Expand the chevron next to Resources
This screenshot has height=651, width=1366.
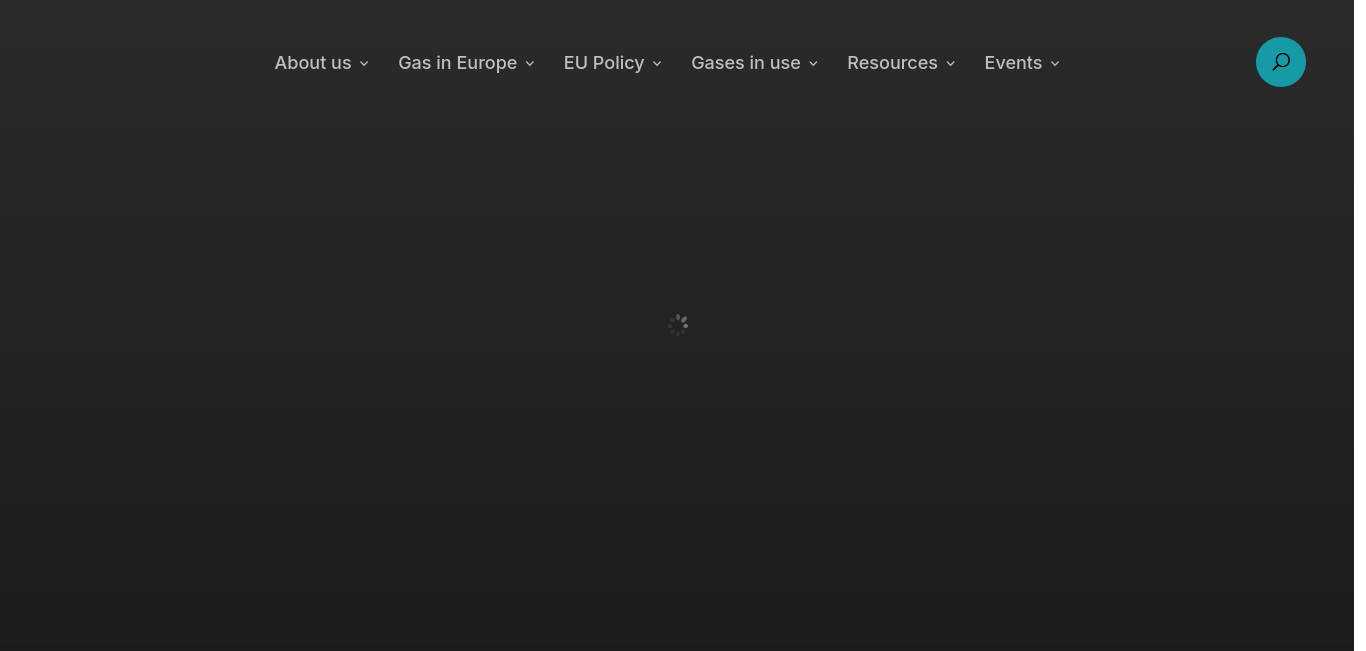click(x=950, y=64)
